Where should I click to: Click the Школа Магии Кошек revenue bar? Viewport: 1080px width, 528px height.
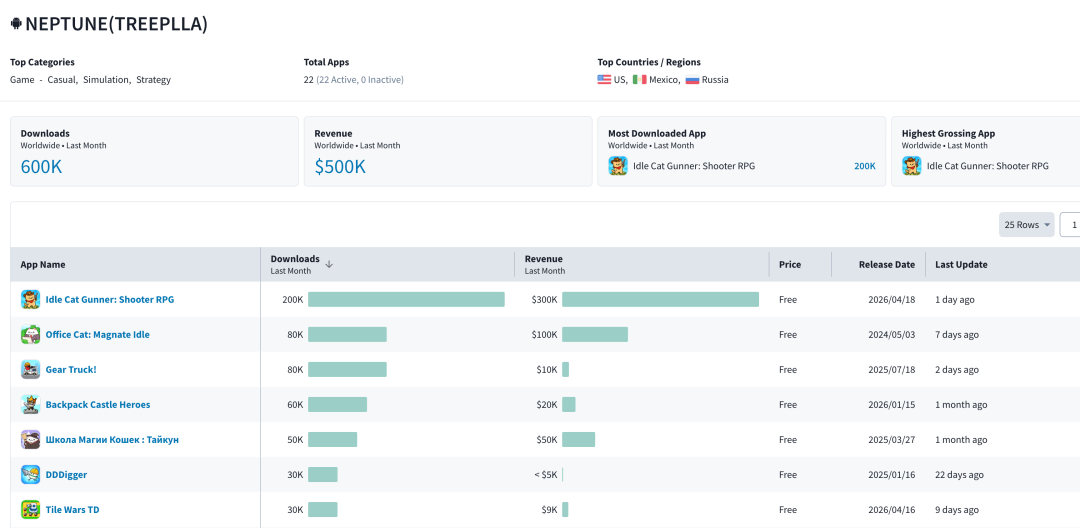pyautogui.click(x=579, y=439)
